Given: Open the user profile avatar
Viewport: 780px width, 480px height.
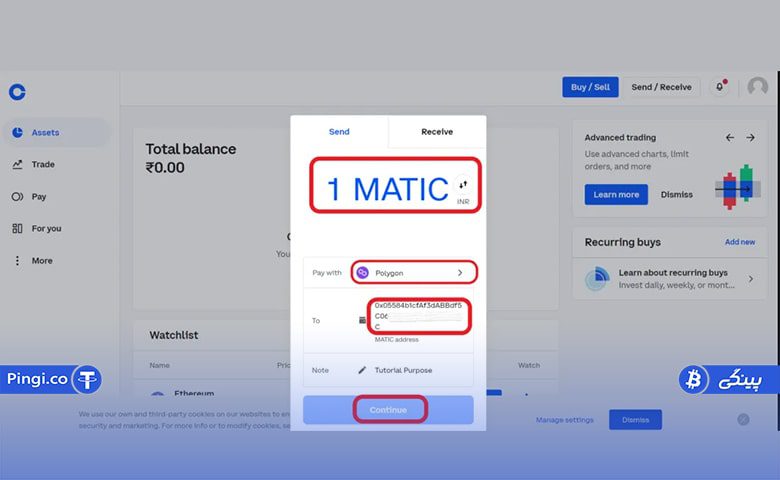Looking at the screenshot, I should 757,87.
